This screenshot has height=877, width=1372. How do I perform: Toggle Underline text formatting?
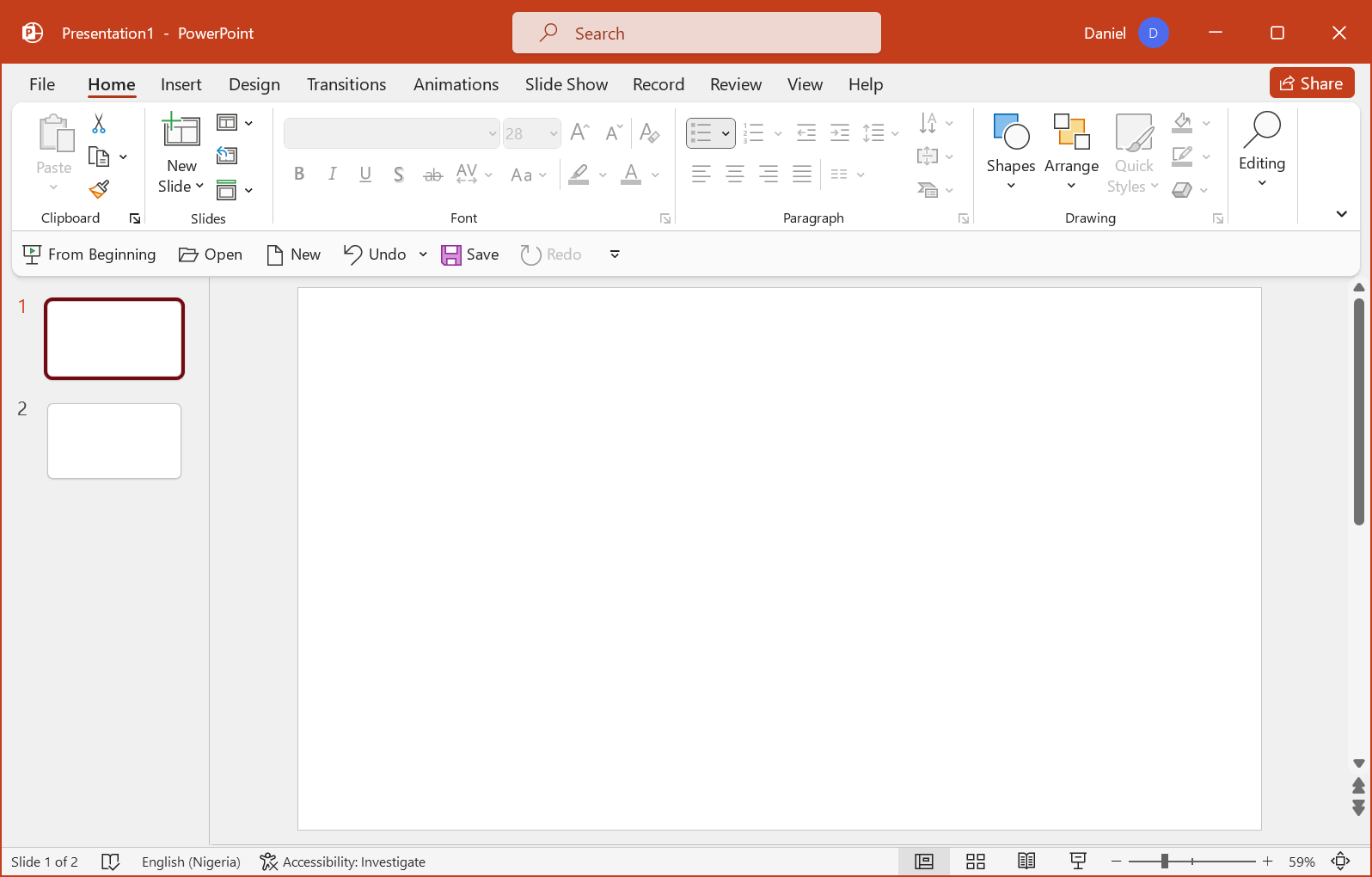(365, 175)
